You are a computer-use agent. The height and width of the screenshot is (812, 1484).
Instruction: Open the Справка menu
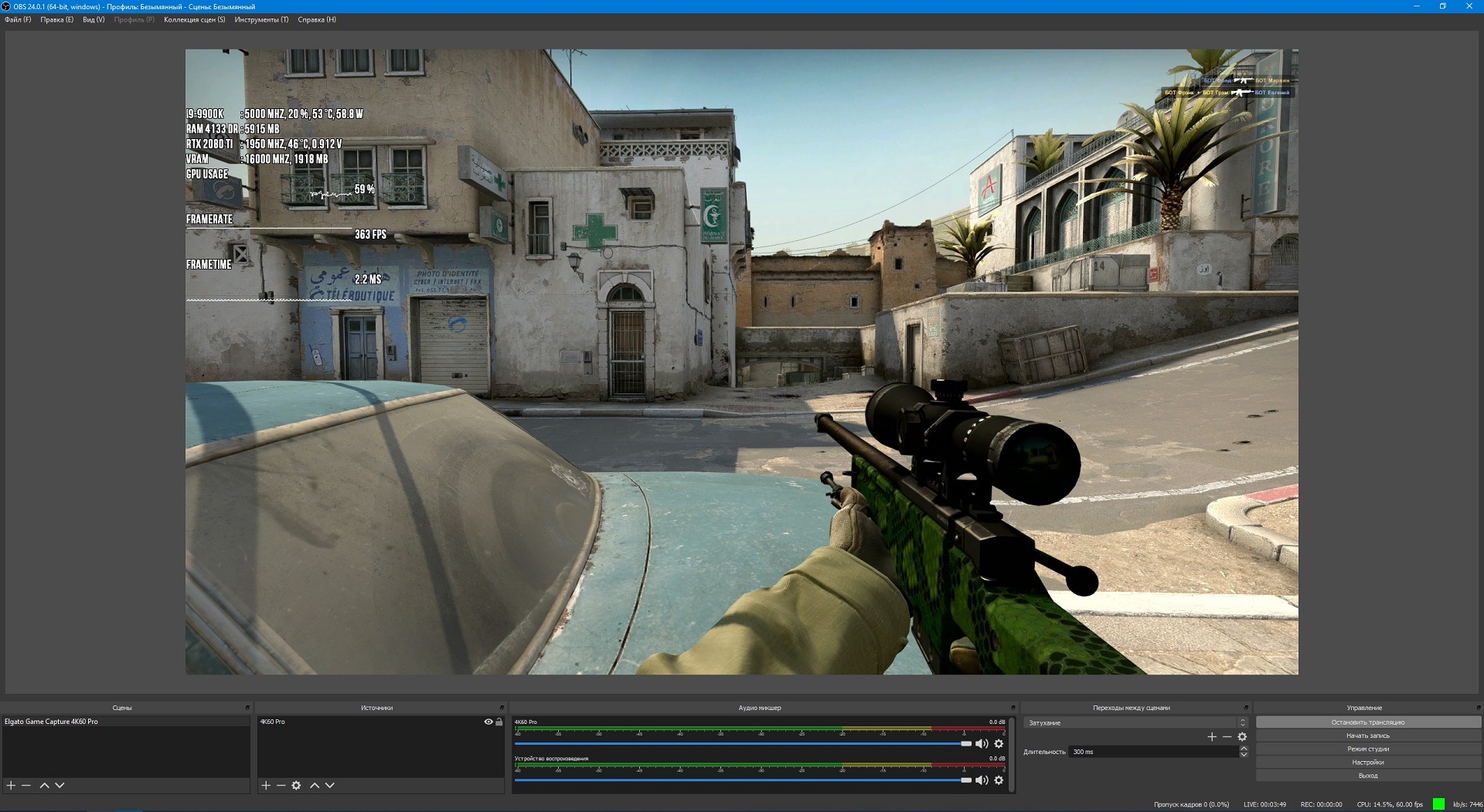tap(317, 19)
